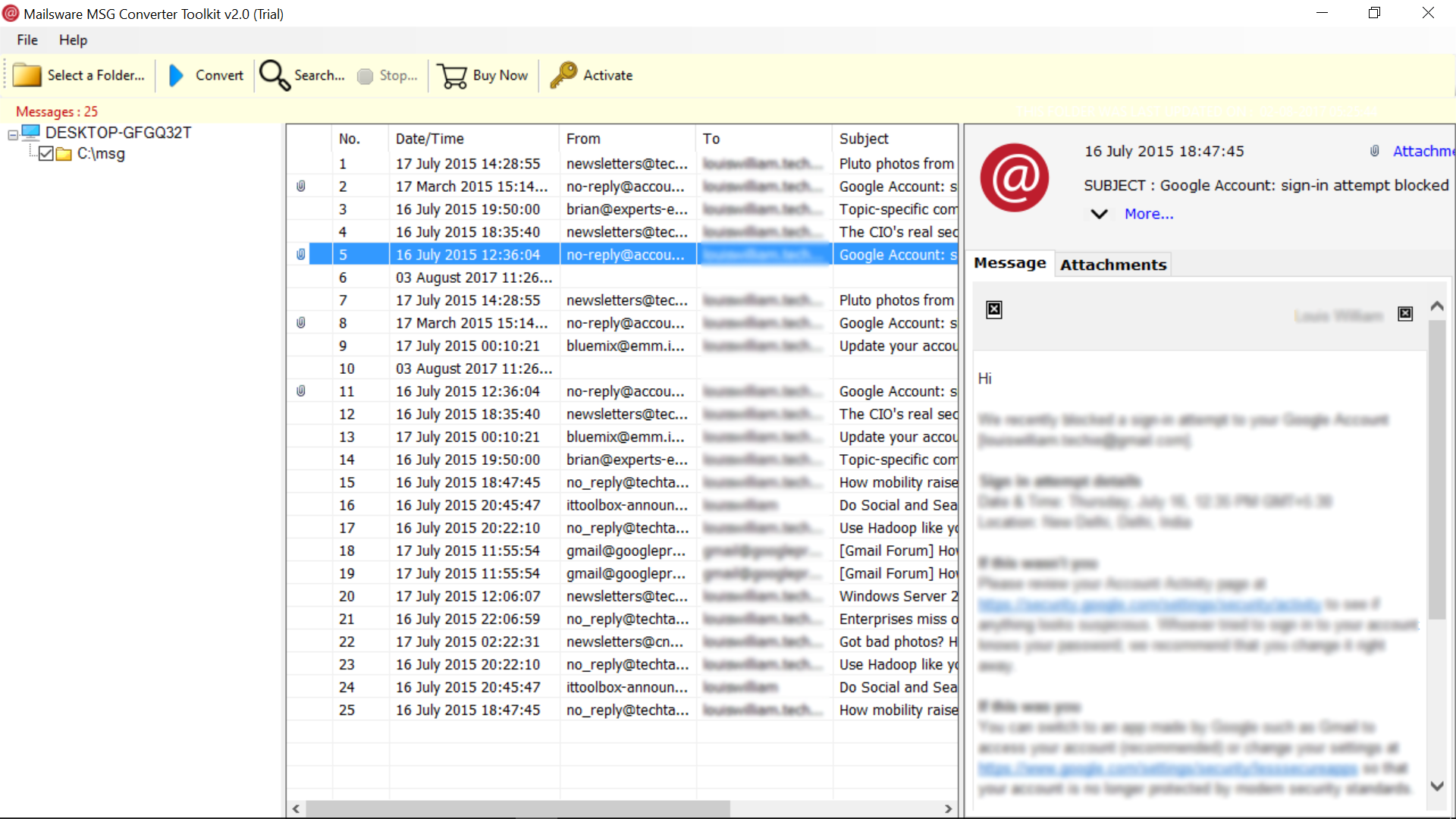This screenshot has width=1456, height=819.
Task: Click the horizontal scrollbar thumb of message list
Action: pyautogui.click(x=517, y=808)
